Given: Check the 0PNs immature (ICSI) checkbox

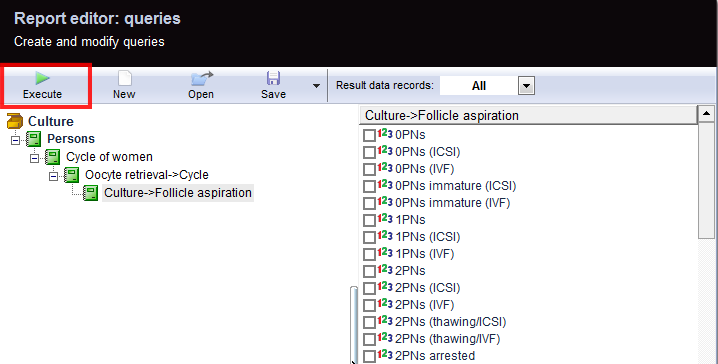Looking at the screenshot, I should pos(369,186).
